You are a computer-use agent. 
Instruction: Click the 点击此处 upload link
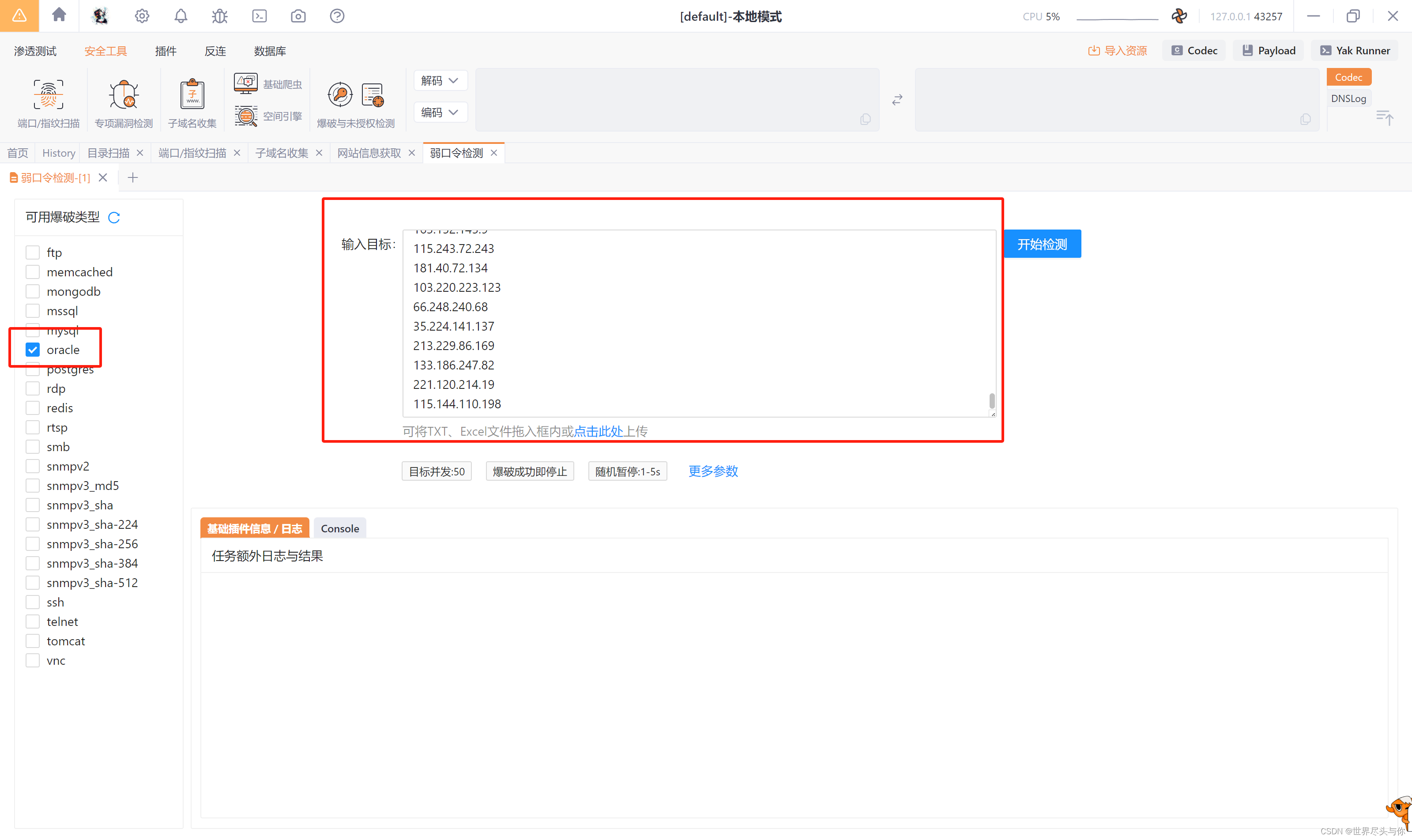pyautogui.click(x=599, y=431)
